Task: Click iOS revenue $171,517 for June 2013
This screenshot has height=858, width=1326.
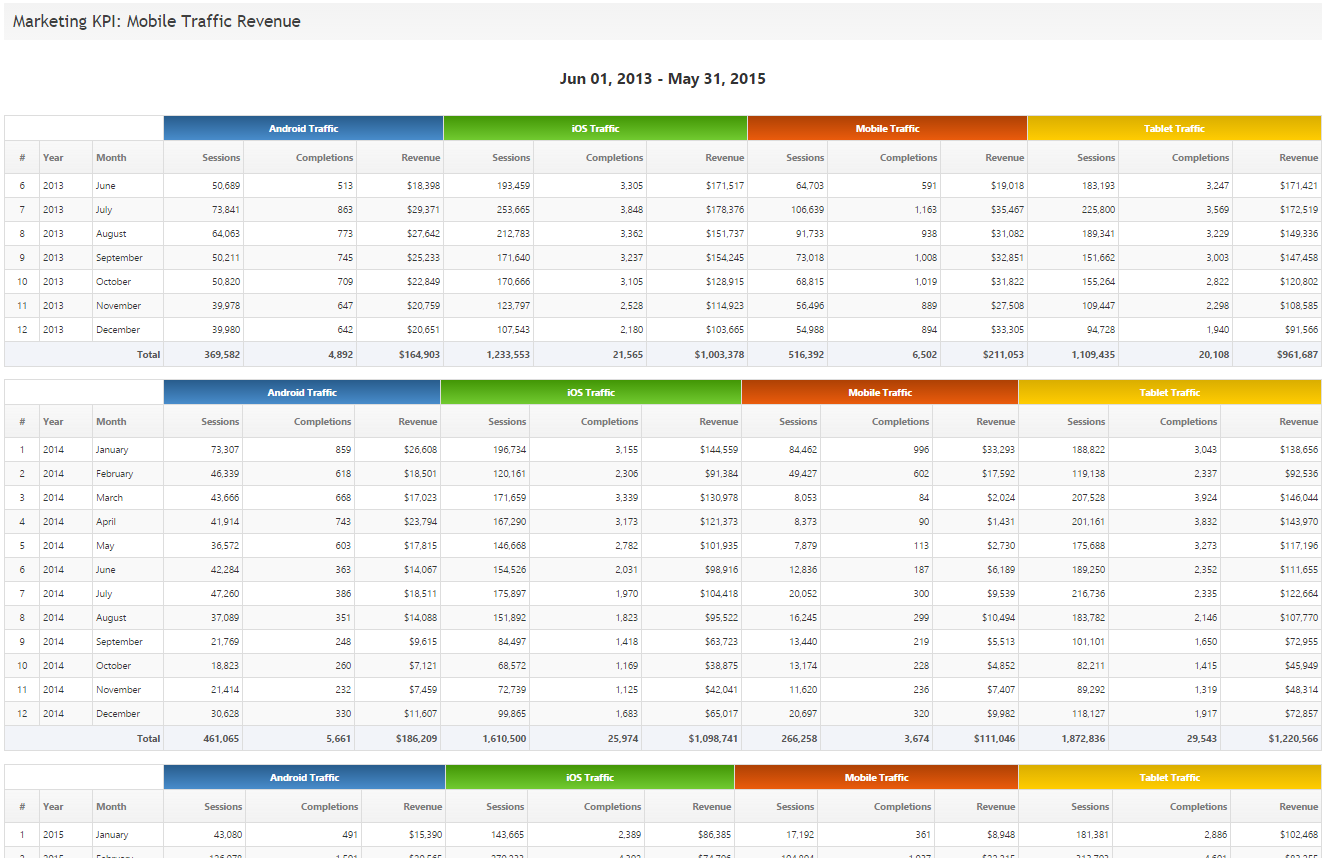Action: click(717, 186)
